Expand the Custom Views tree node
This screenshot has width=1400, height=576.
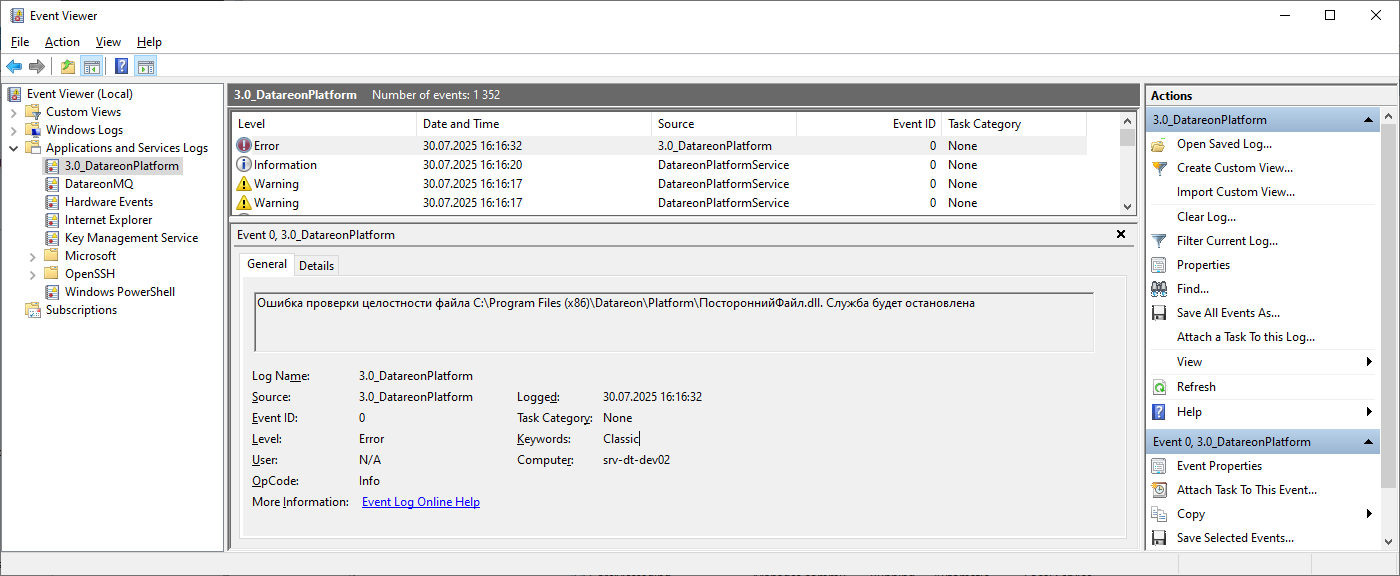(x=14, y=112)
